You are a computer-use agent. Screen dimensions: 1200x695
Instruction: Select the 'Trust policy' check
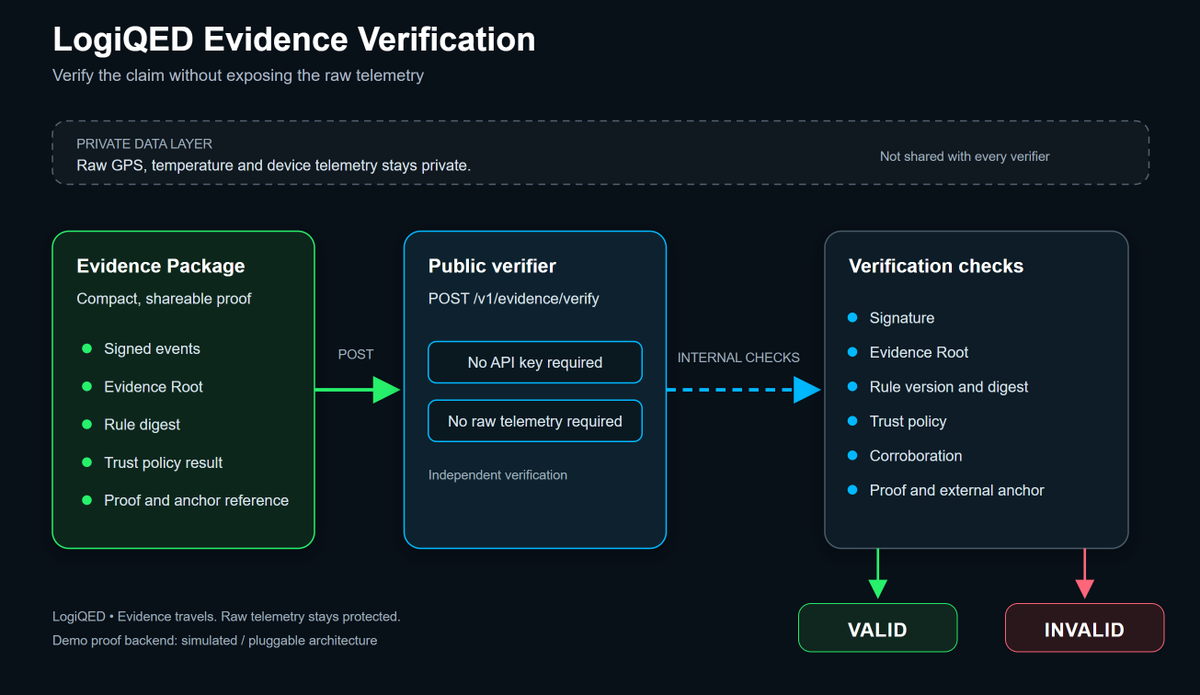pos(908,421)
